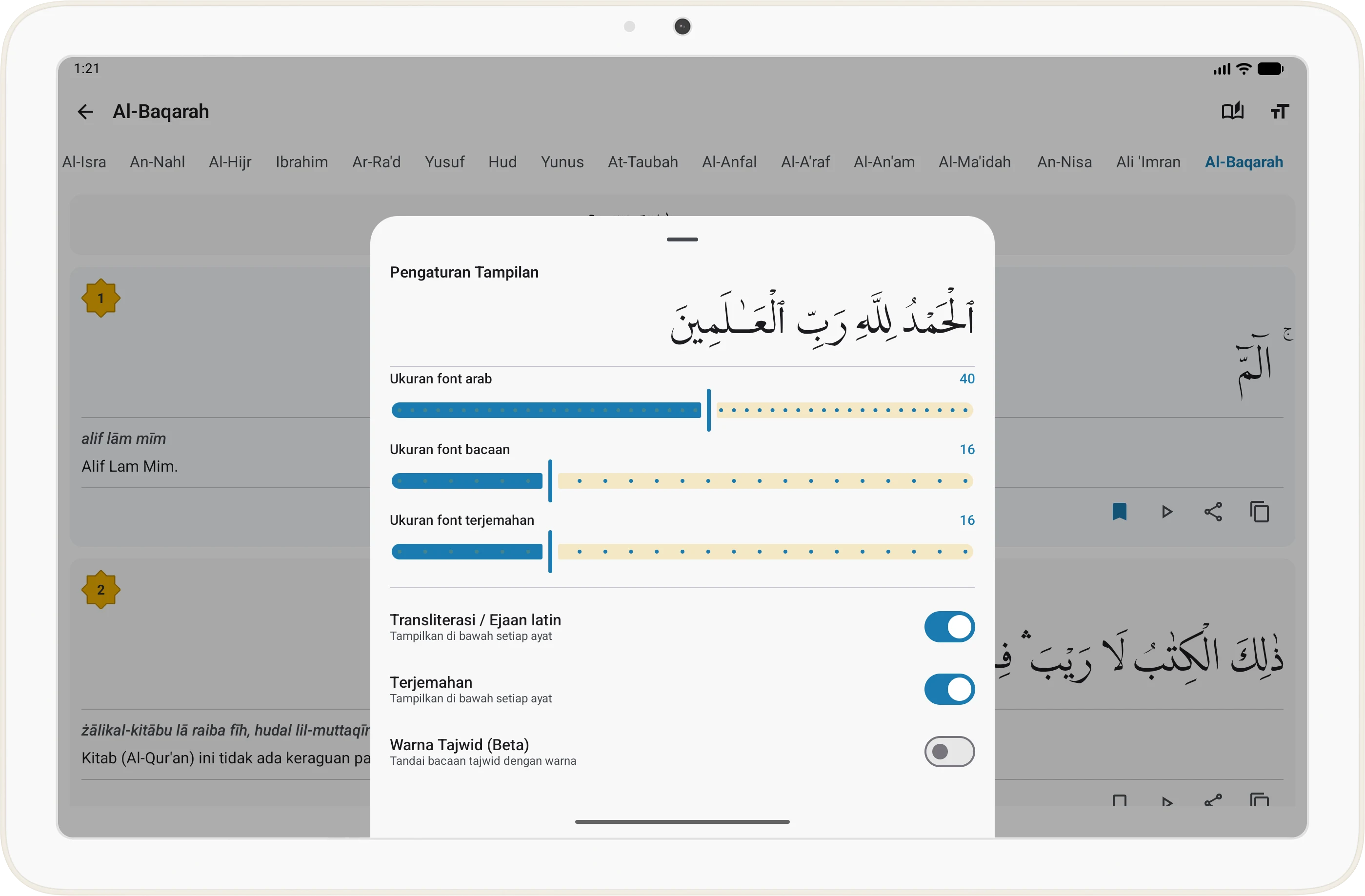Viewport: 1365px width, 896px height.
Task: Switch to the At-Taubah tab
Action: (643, 162)
